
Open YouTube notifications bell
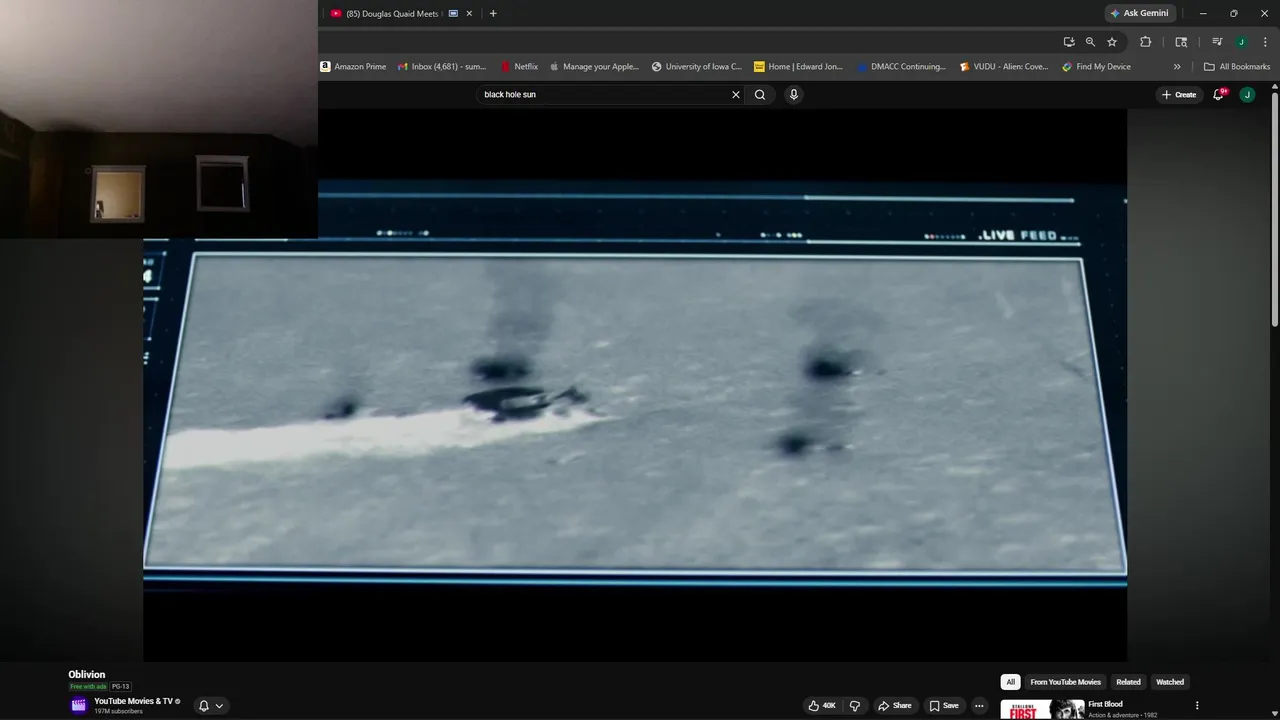(1219, 95)
